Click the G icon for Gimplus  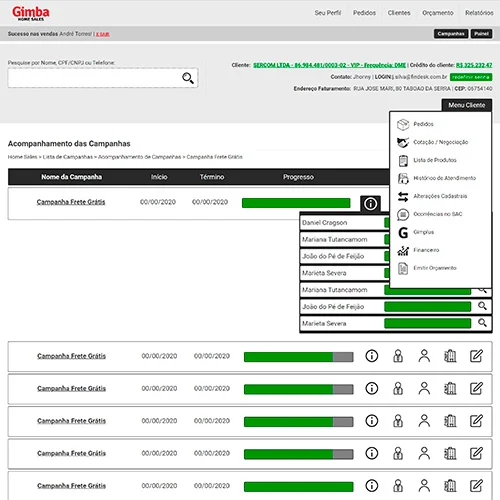(x=403, y=232)
